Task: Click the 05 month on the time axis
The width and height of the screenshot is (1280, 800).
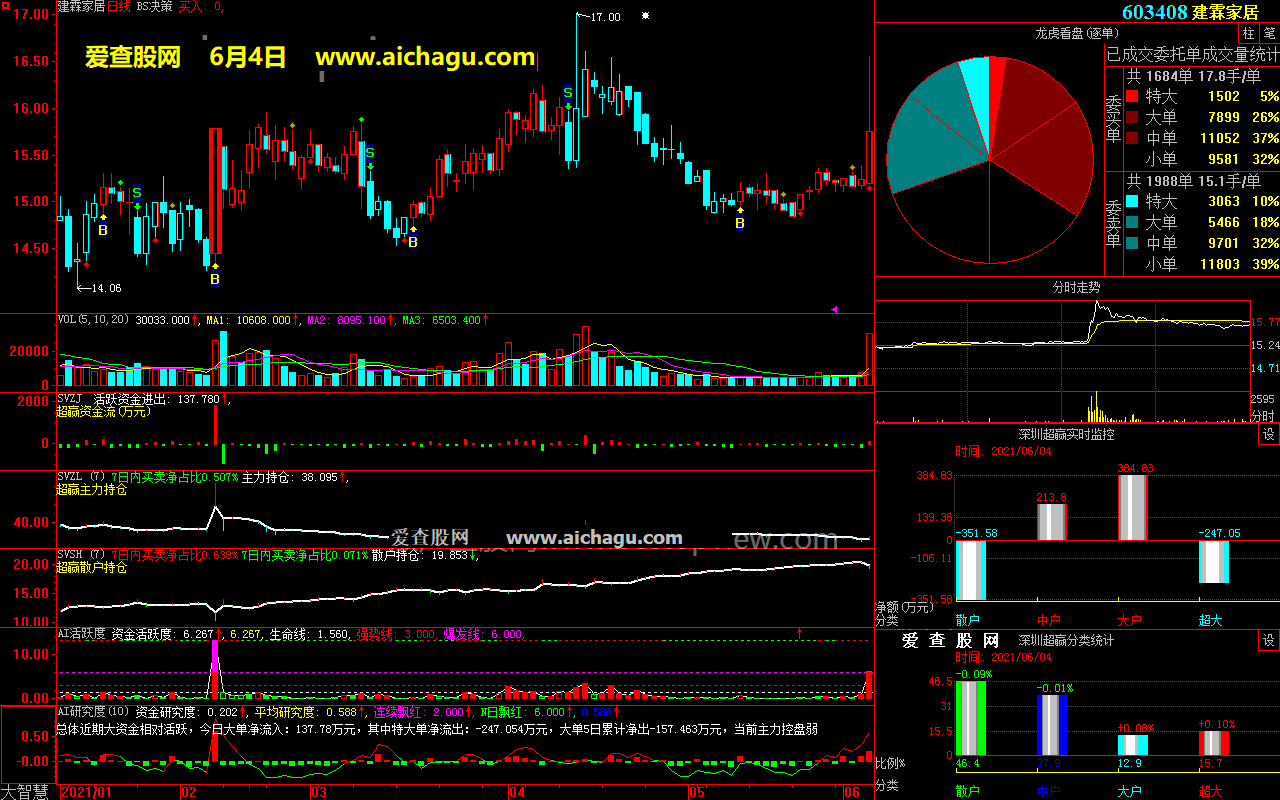Action: pyautogui.click(x=695, y=792)
